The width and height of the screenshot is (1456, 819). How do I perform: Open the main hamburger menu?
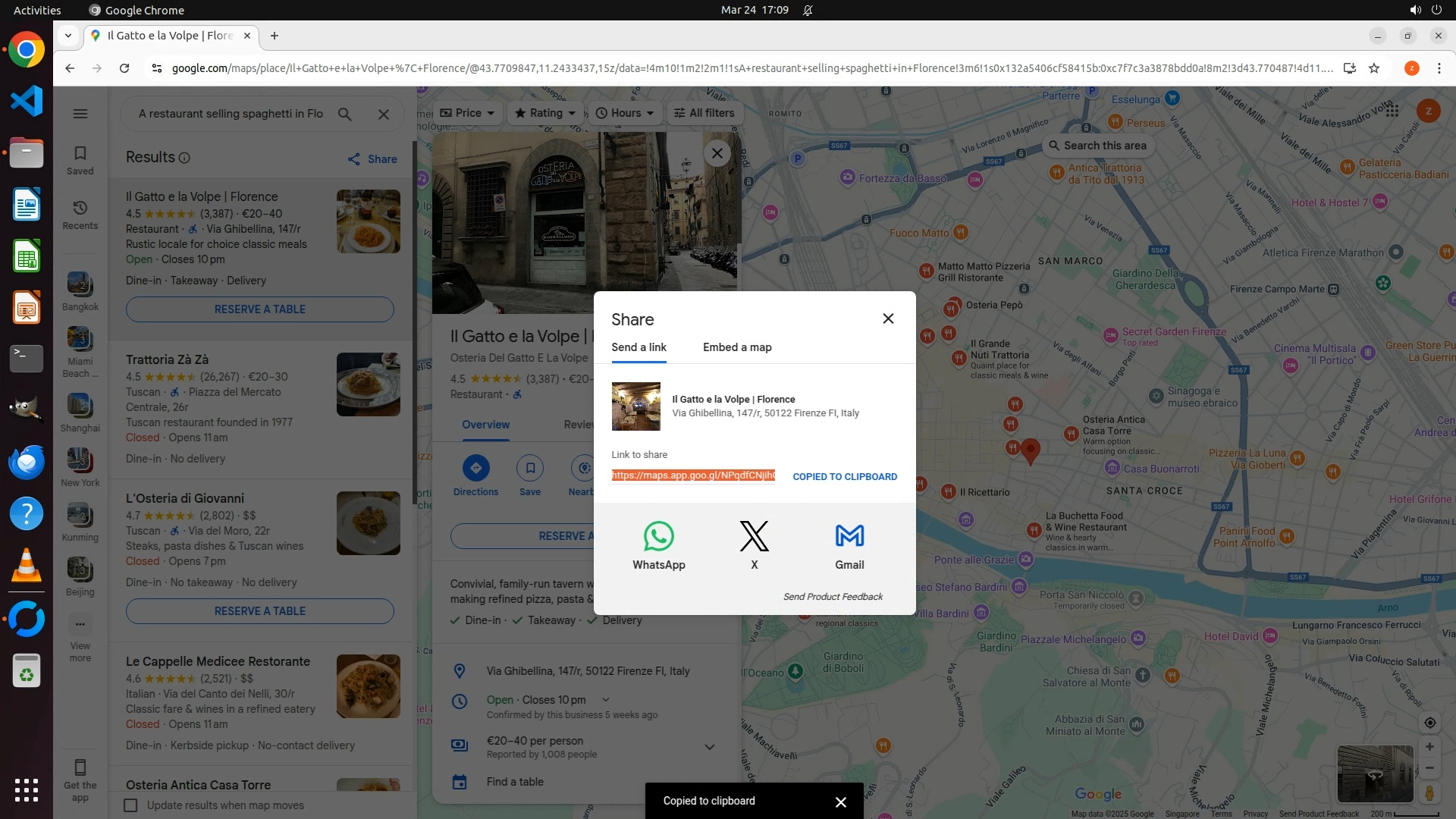pos(80,114)
